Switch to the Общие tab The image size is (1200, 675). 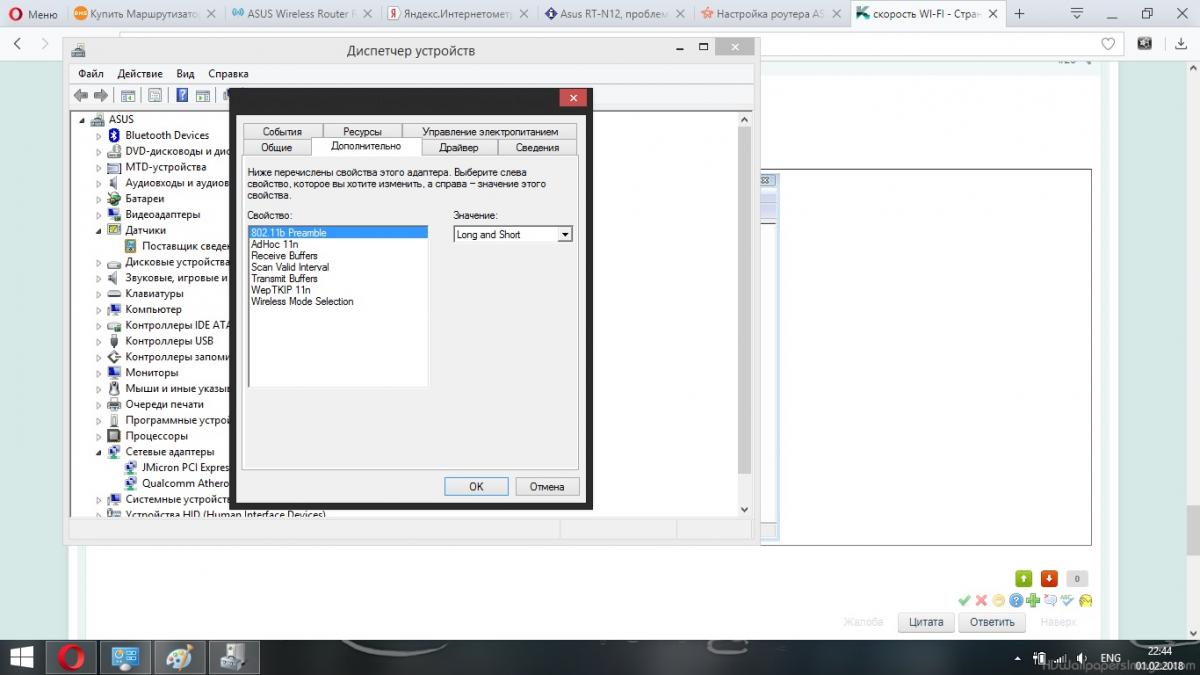tap(276, 147)
